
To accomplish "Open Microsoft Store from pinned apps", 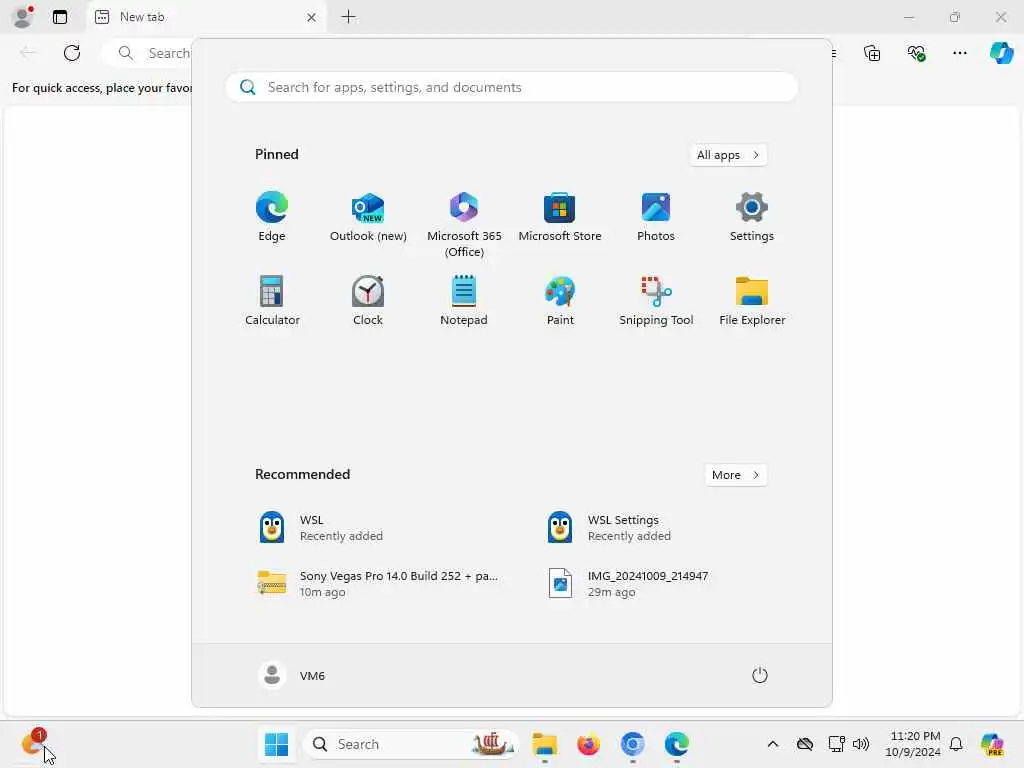I will coord(560,217).
